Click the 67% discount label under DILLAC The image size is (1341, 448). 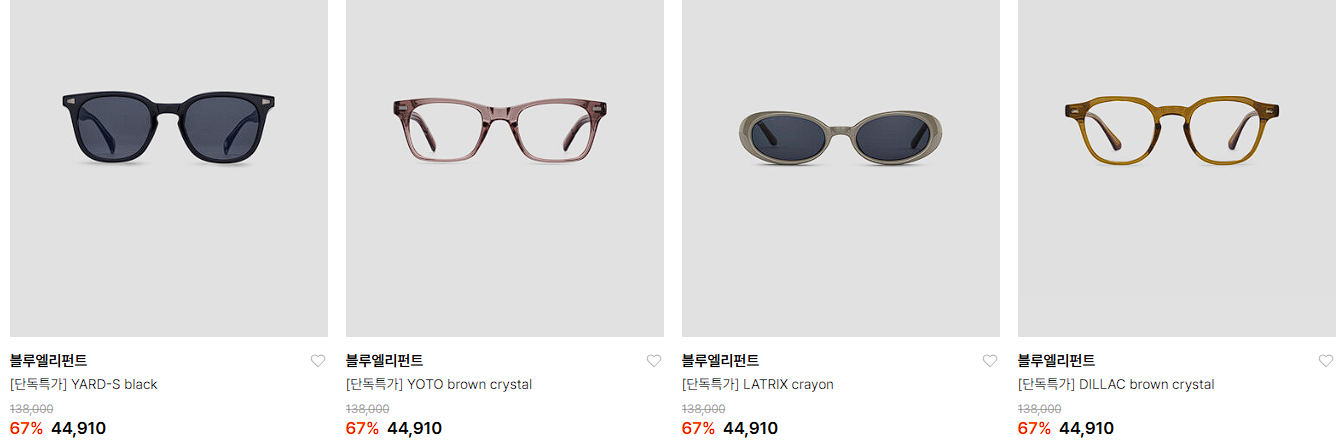click(x=1034, y=428)
